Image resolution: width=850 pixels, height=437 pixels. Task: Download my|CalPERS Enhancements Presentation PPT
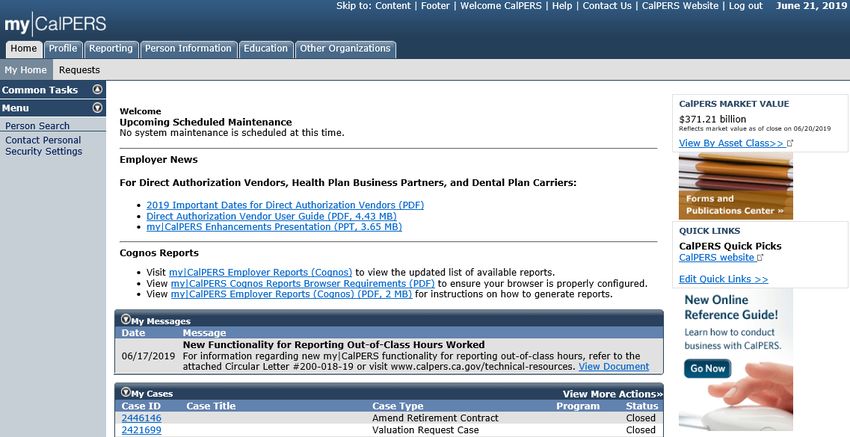click(x=274, y=227)
